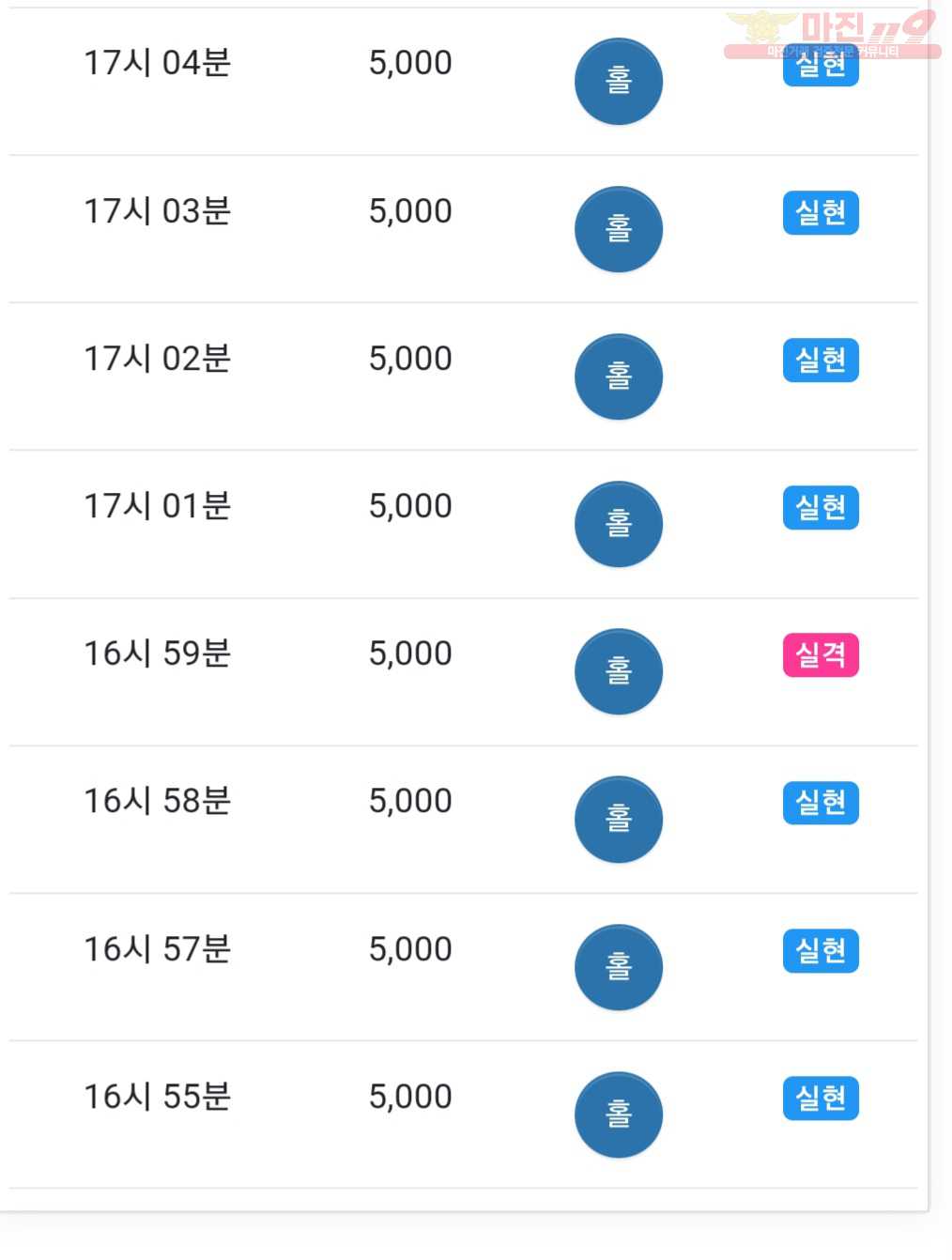Viewport: 952px width, 1260px height.
Task: Click the 홀 circle in 16시 55분 row
Action: pyautogui.click(x=619, y=1114)
